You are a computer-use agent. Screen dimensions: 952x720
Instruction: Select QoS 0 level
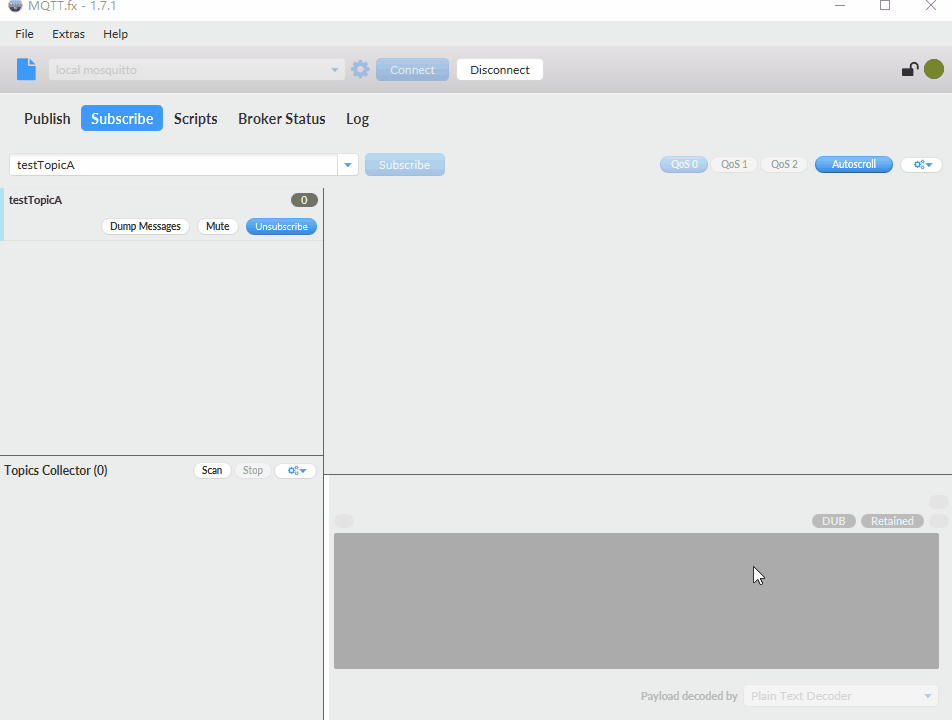tap(684, 165)
